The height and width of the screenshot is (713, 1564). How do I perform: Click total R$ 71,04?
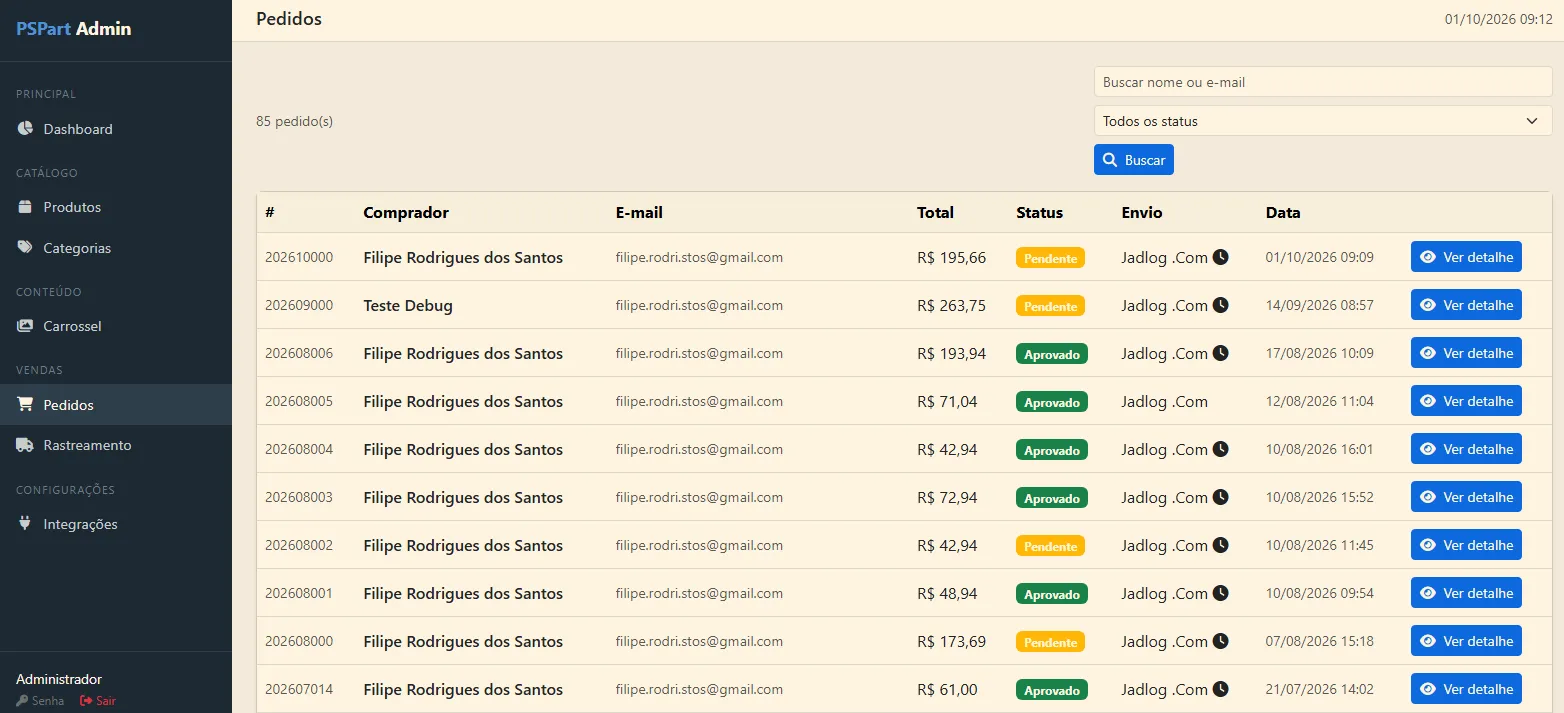[947, 401]
